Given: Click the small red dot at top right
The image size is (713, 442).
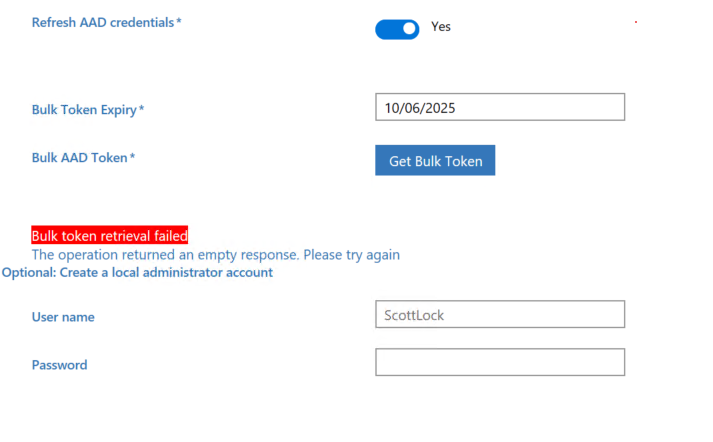Looking at the screenshot, I should point(636,22).
